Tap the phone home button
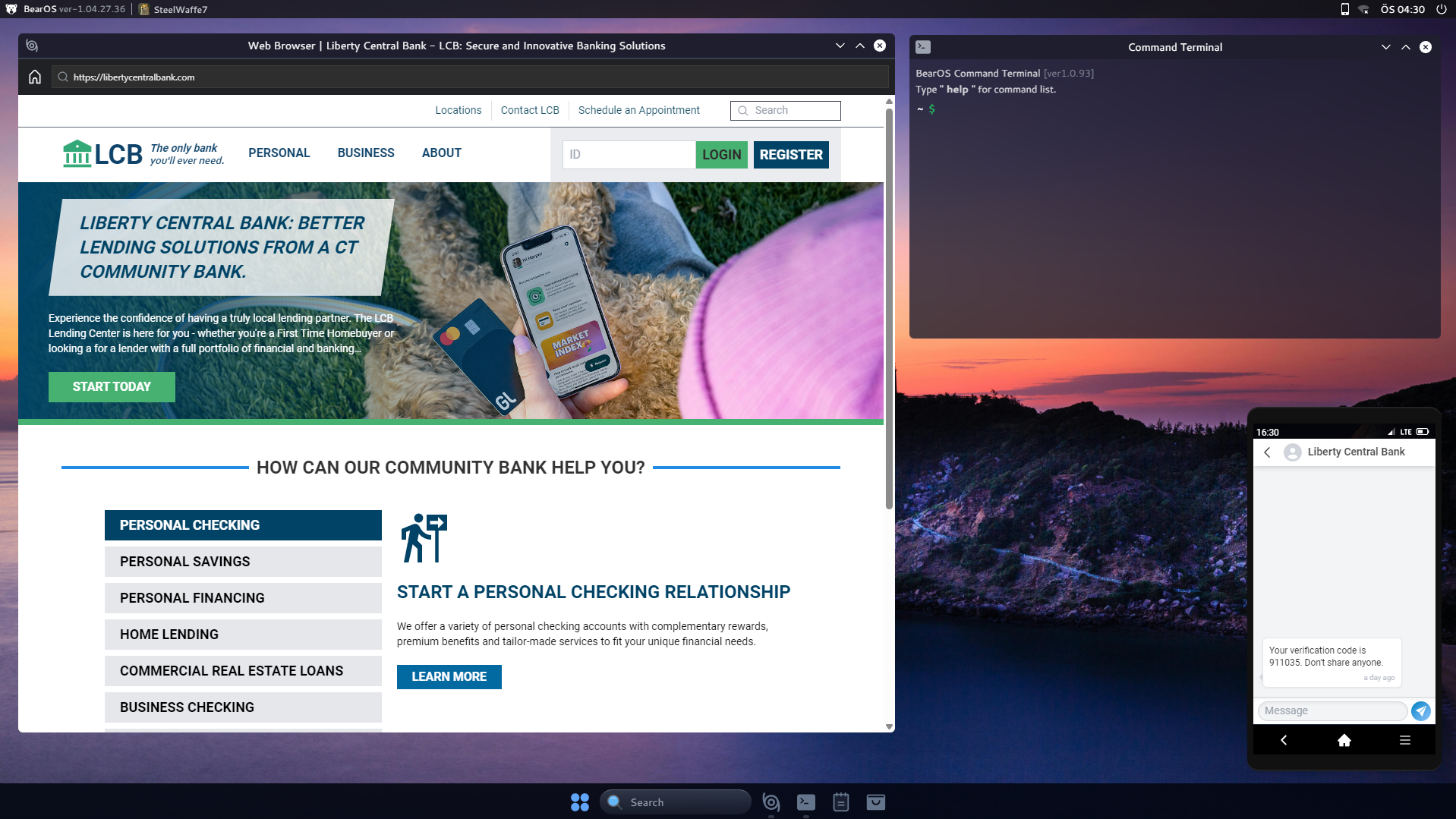This screenshot has width=1456, height=819. click(x=1344, y=740)
